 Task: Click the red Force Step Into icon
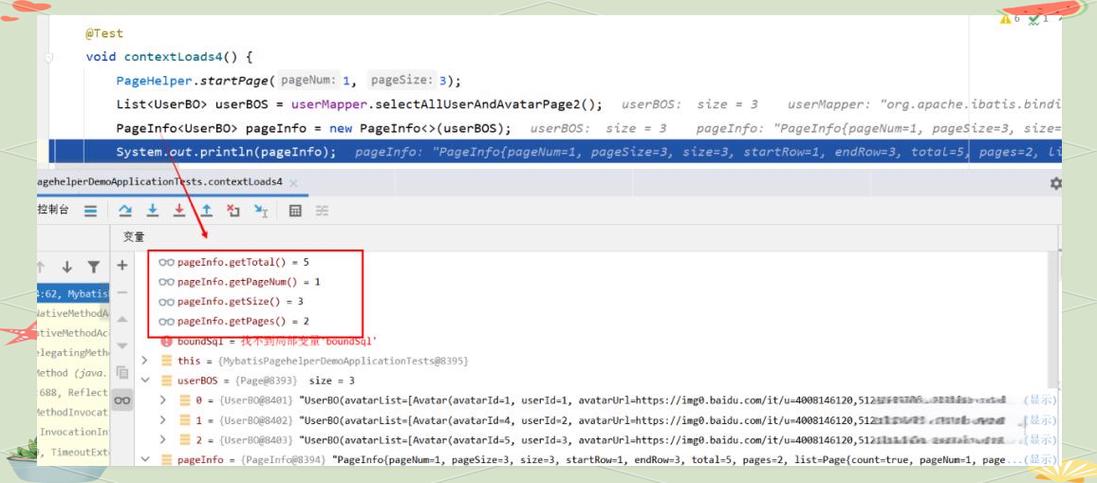click(179, 211)
